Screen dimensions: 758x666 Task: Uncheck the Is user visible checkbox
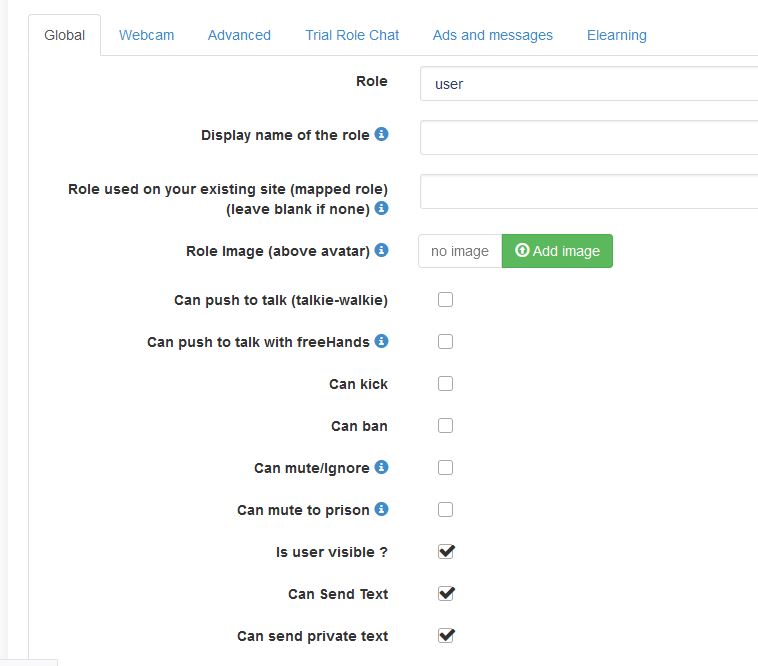coord(446,551)
